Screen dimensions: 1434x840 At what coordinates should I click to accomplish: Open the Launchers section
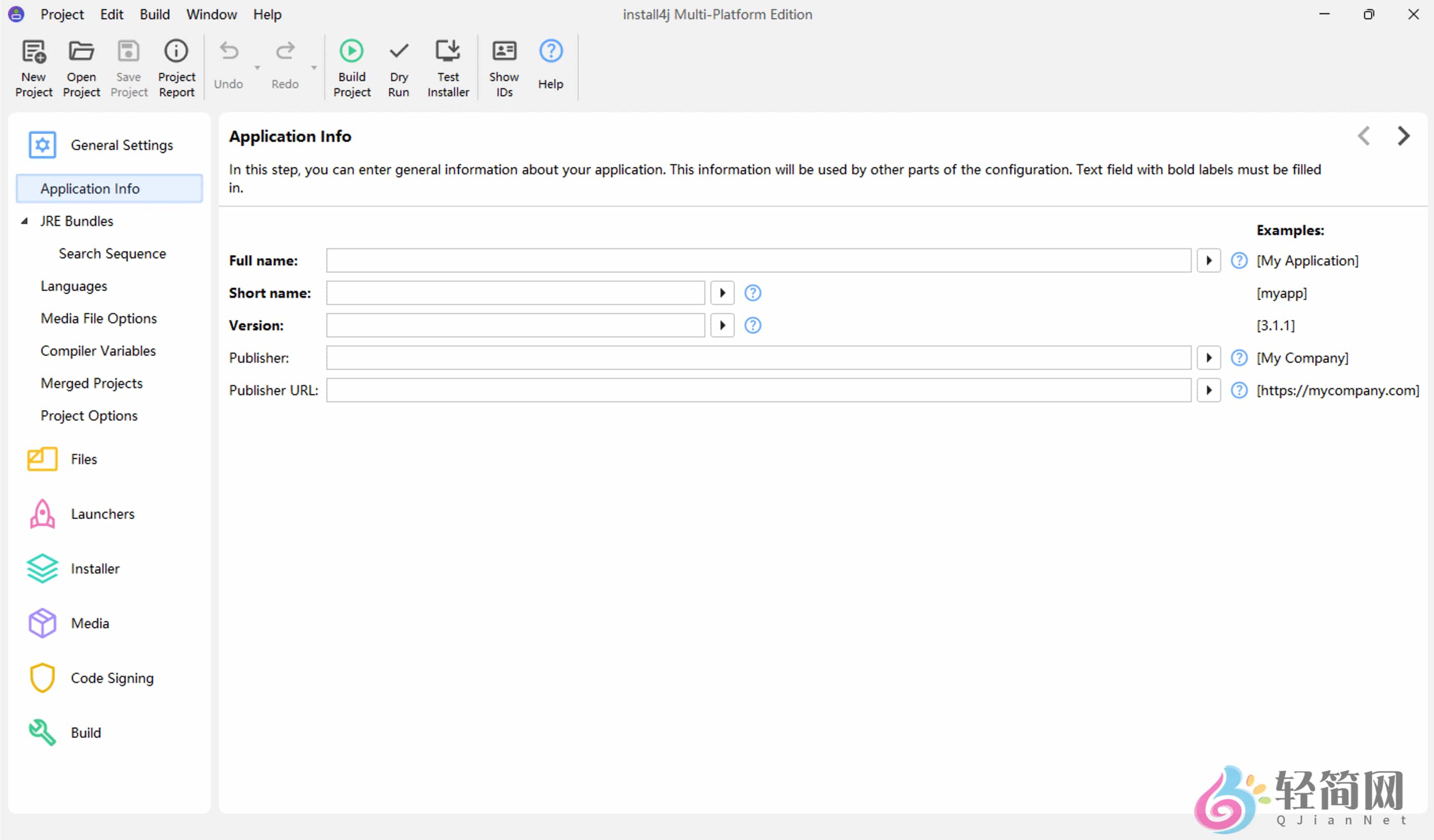tap(82, 513)
